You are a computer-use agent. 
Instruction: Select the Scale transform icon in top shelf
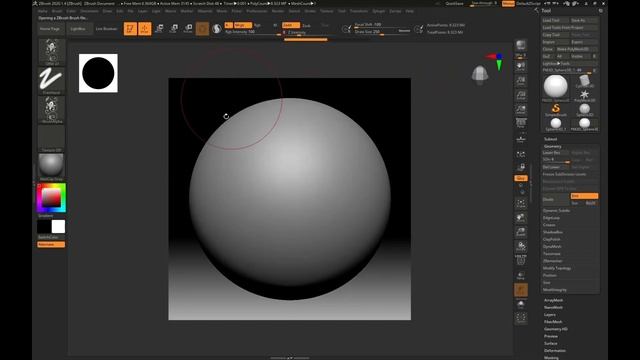[173, 29]
